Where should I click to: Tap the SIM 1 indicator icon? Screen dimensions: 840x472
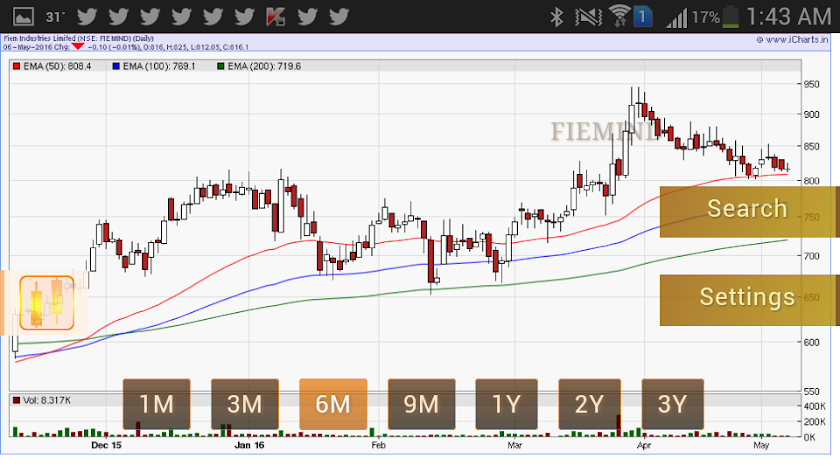tap(642, 17)
